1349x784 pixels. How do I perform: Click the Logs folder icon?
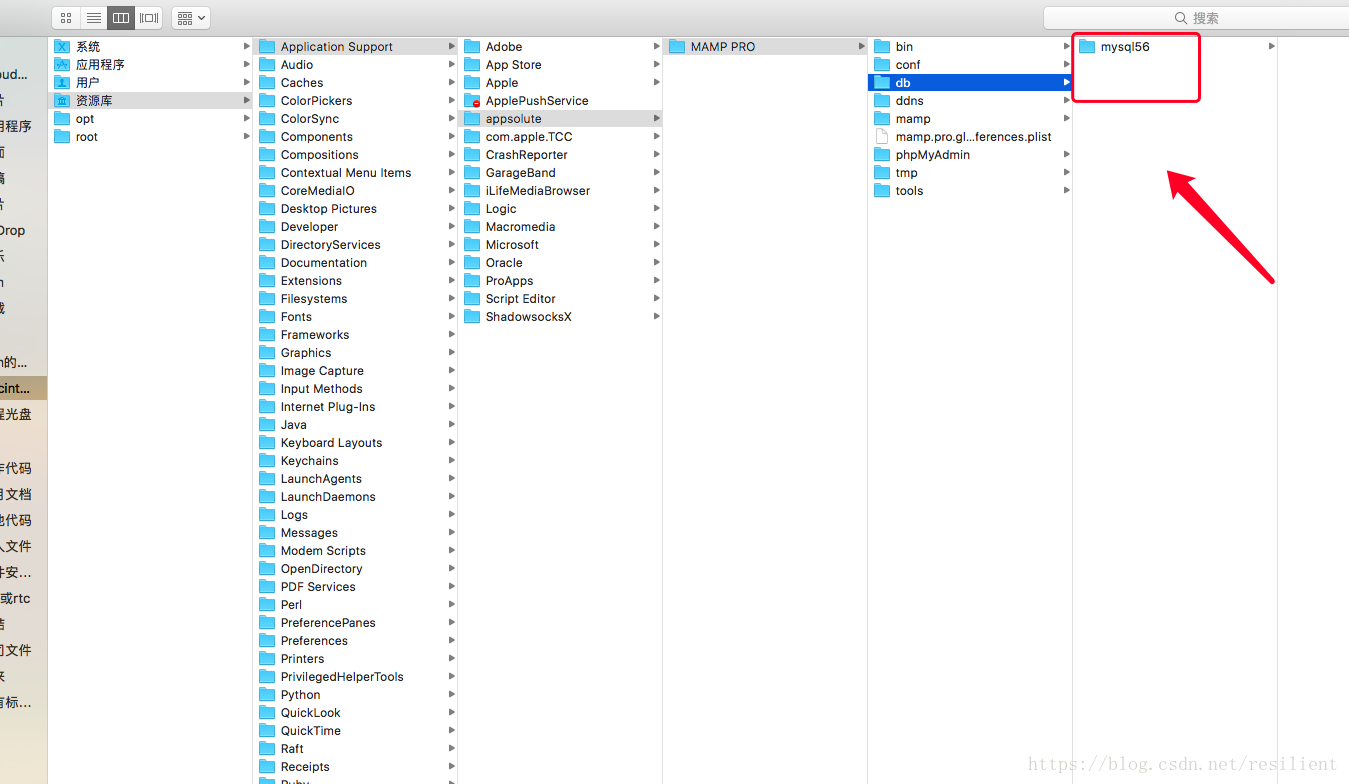267,515
